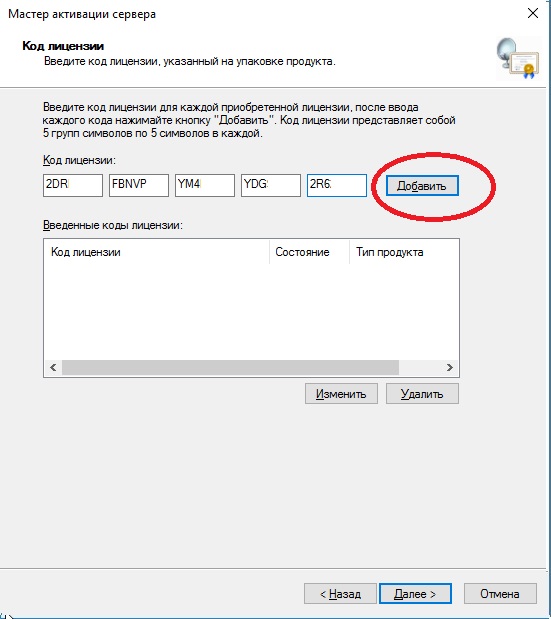Click the fifth license field 2R6
This screenshot has width=551, height=619.
[337, 186]
